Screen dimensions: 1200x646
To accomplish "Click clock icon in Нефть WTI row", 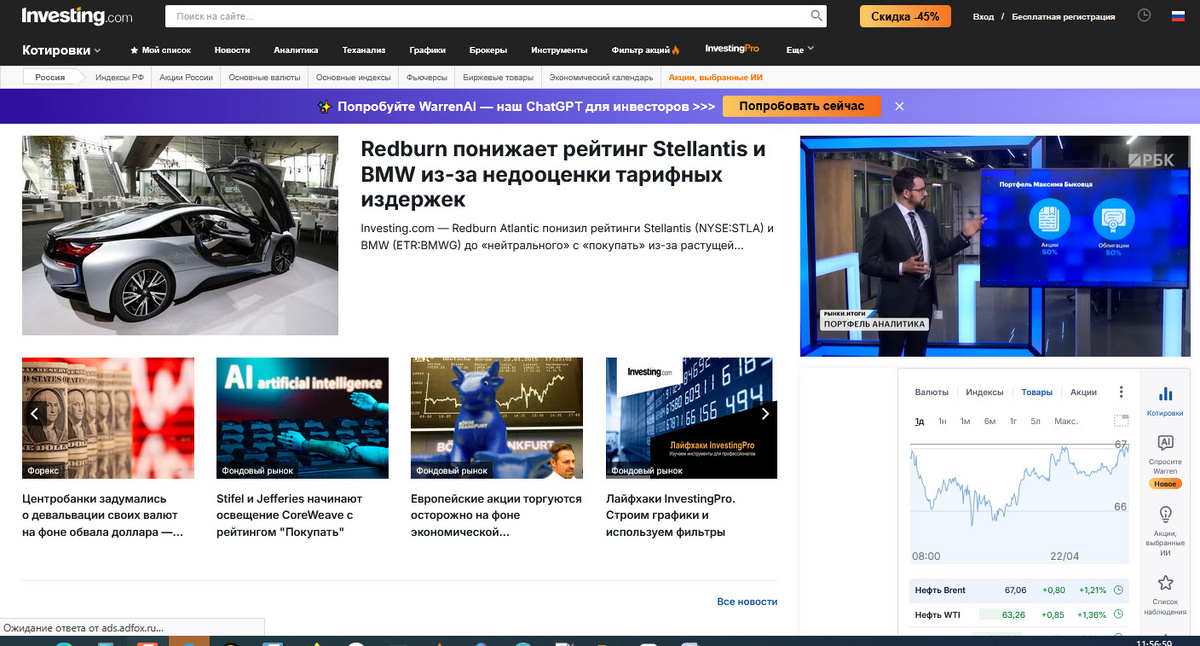I will (x=1119, y=614).
